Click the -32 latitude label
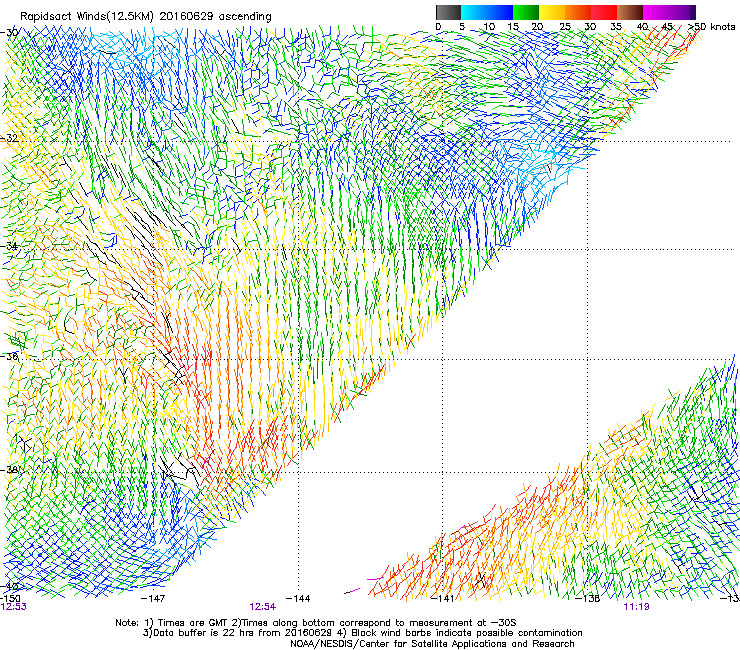 tap(9, 138)
